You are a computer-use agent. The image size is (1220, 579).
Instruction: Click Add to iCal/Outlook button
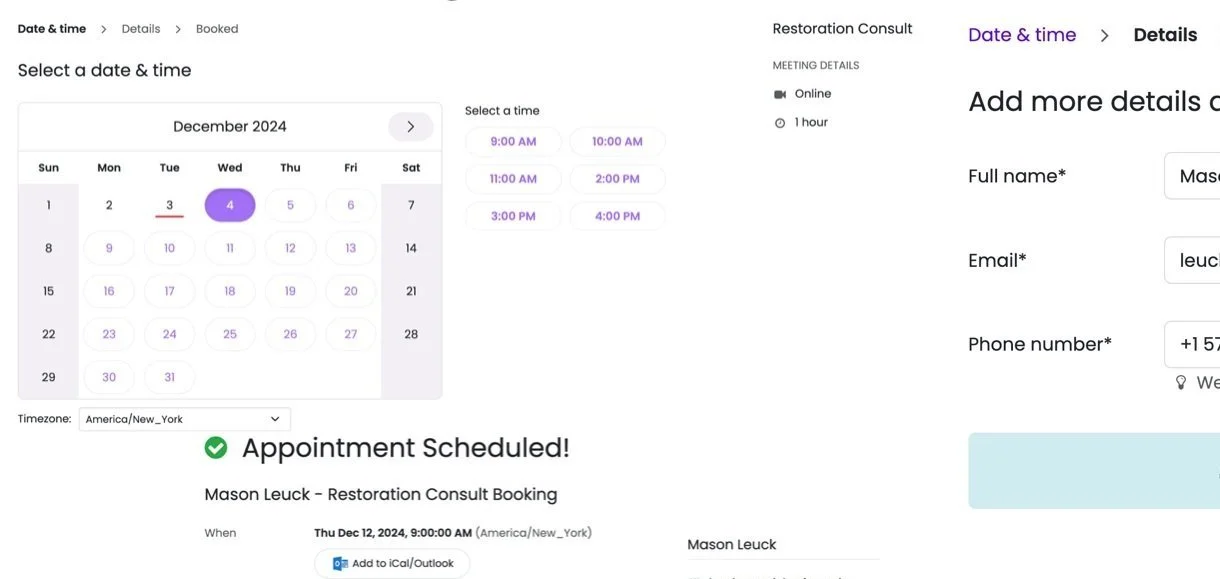(x=392, y=564)
